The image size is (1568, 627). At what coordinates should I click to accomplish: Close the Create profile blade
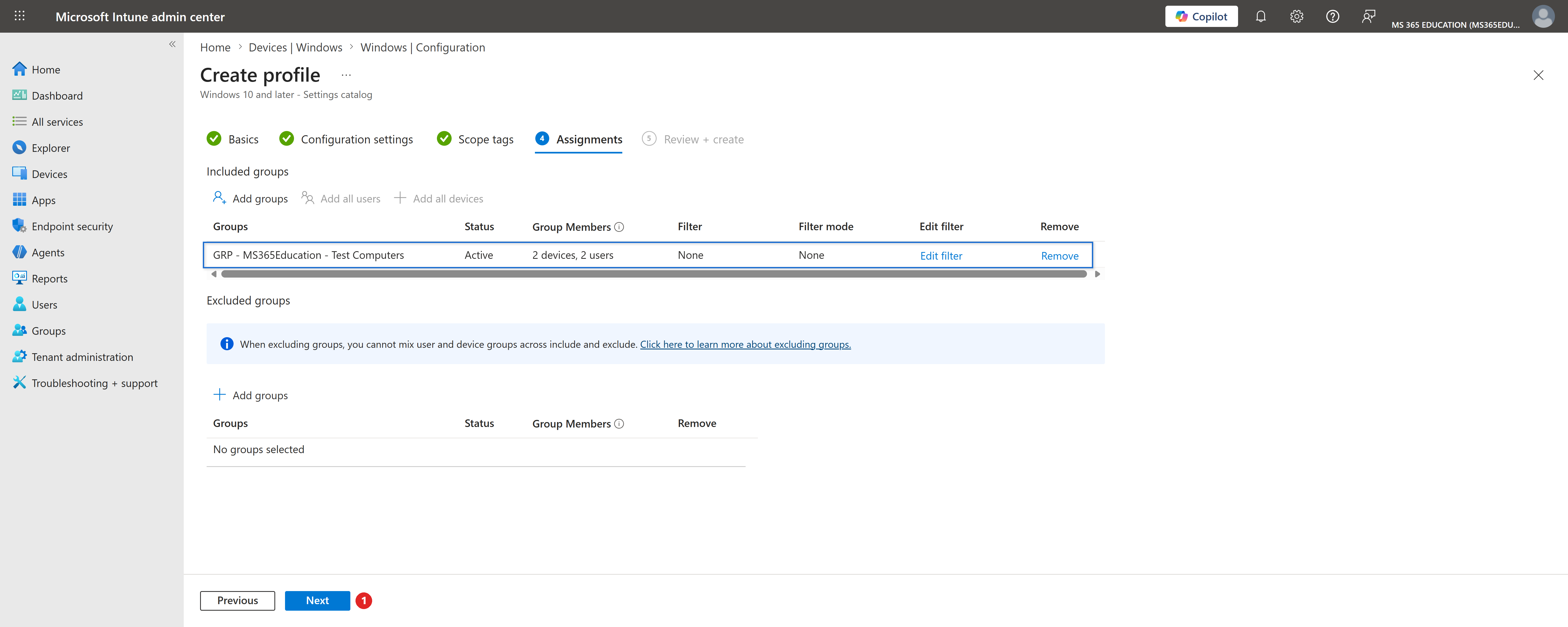[1538, 75]
